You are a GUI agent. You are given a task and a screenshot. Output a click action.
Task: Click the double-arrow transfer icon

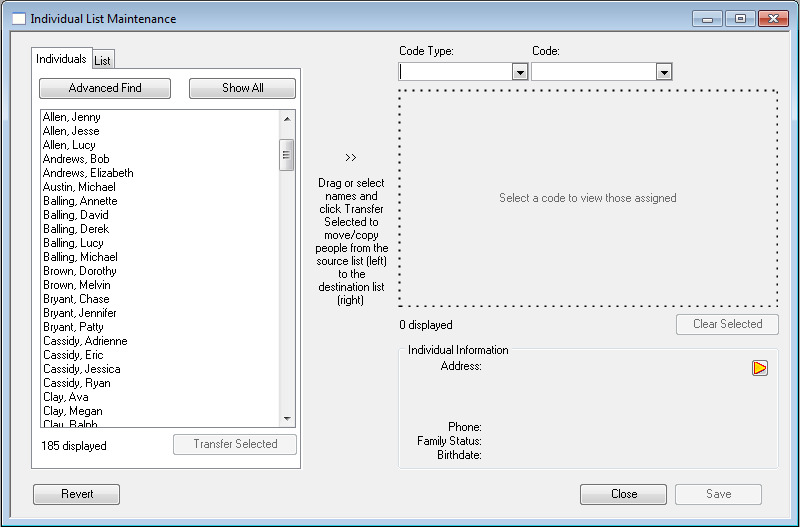350,158
